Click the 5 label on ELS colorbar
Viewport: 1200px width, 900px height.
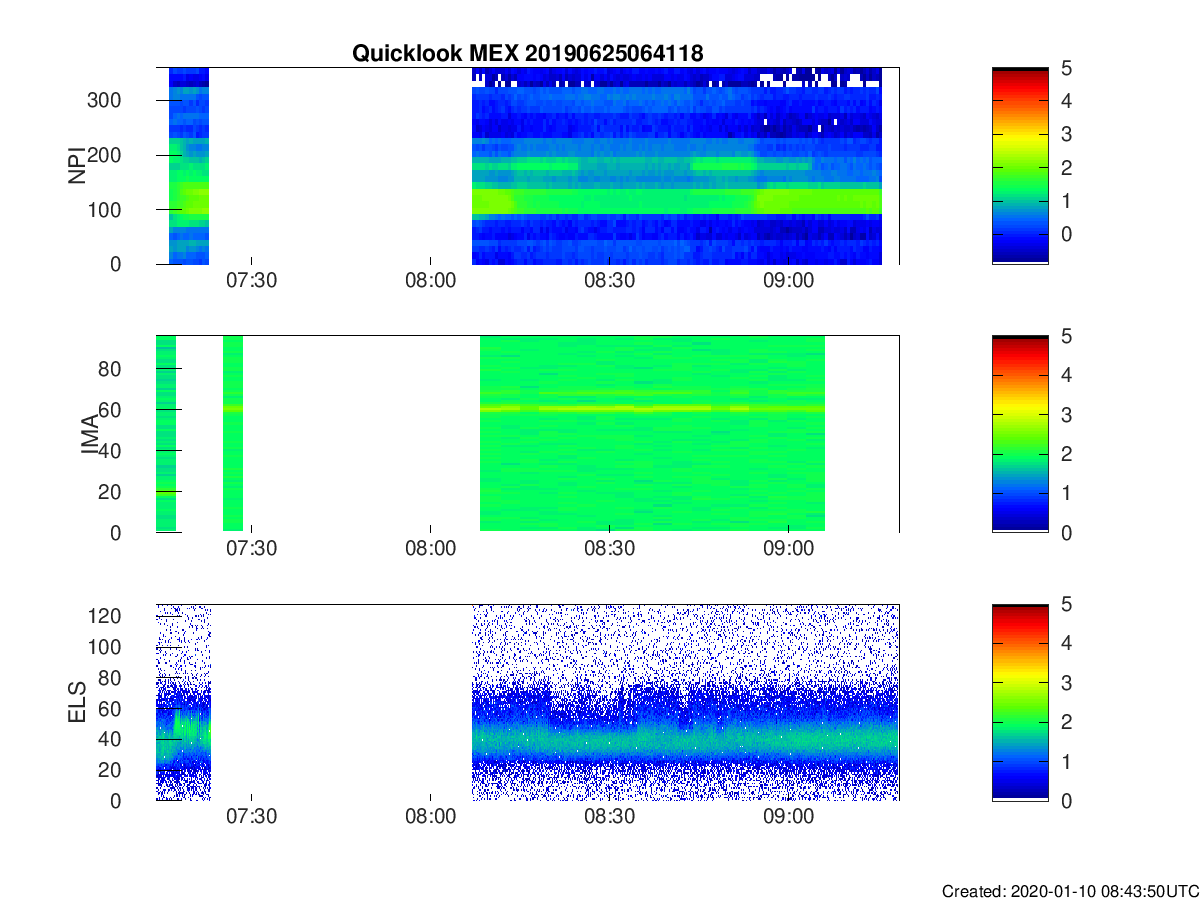pos(1065,604)
